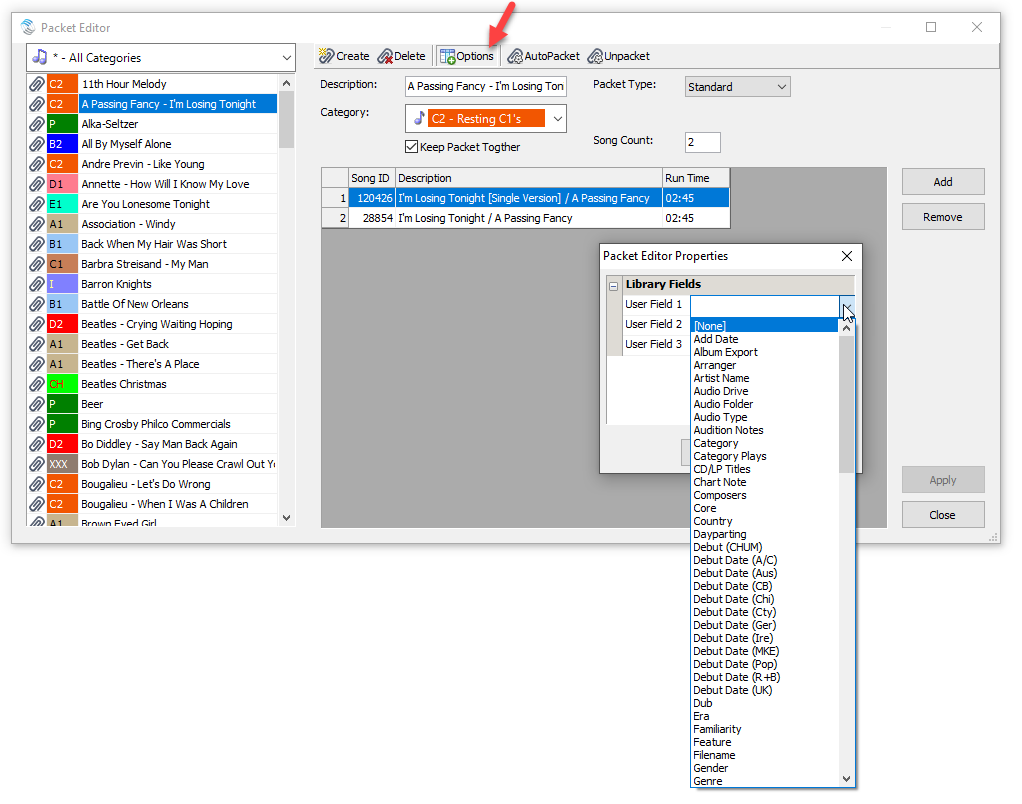
Task: Click the Delete packet toolbar icon
Action: [385, 56]
